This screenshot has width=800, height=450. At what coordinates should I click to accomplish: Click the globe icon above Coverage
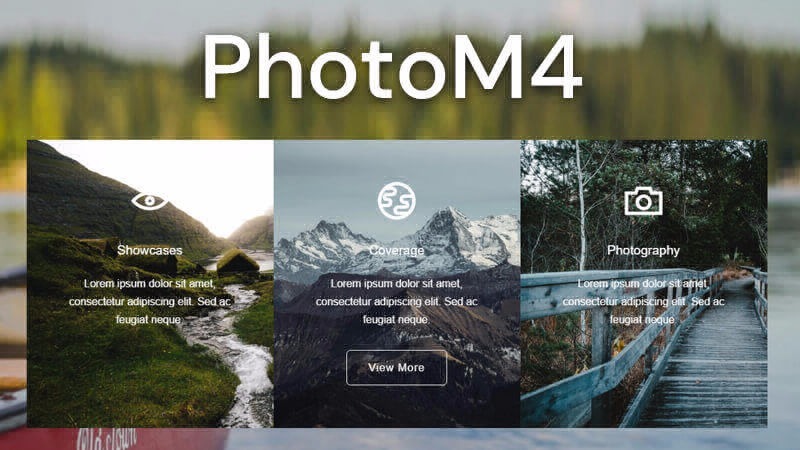(396, 201)
